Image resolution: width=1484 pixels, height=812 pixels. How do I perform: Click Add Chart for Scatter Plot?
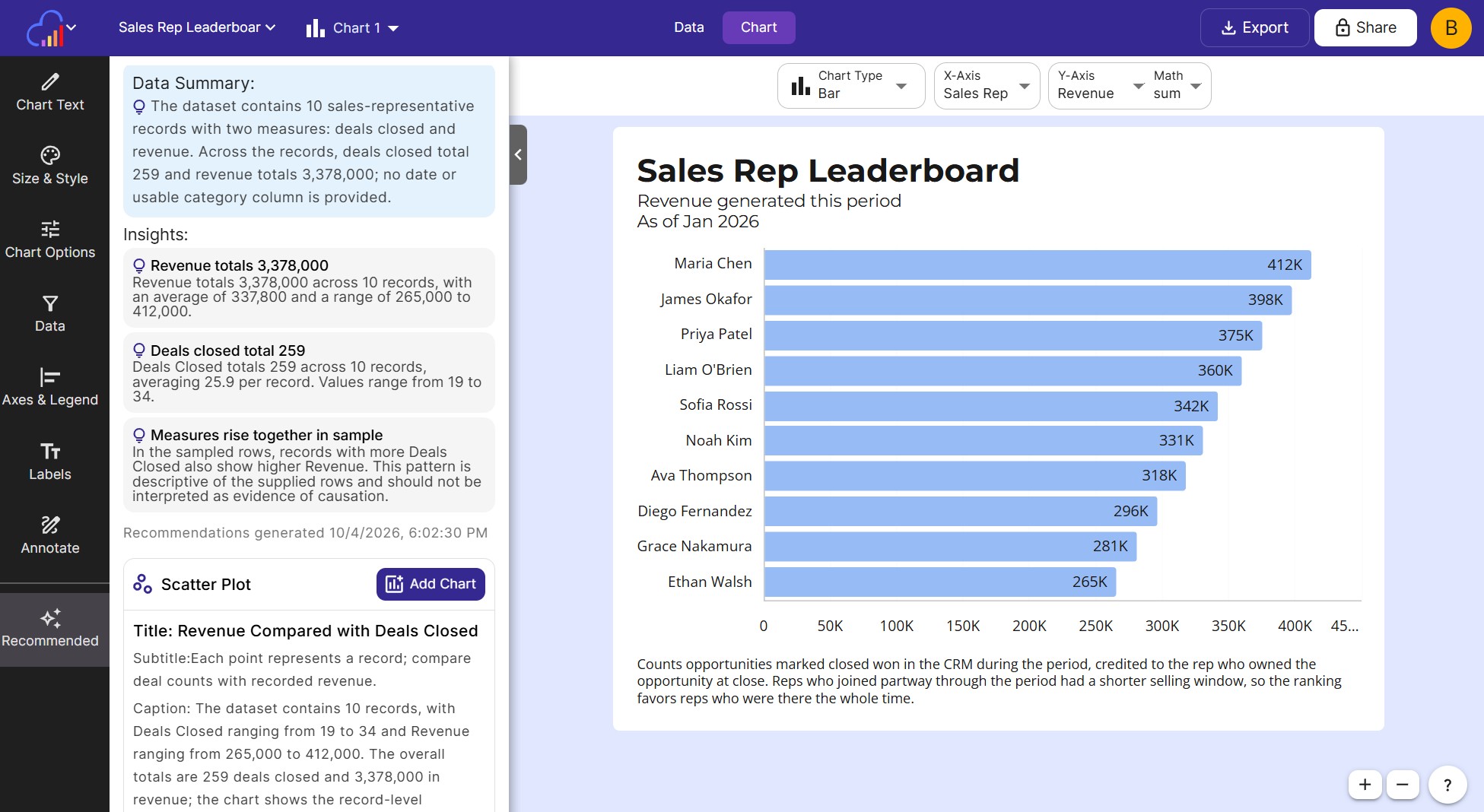(x=431, y=584)
